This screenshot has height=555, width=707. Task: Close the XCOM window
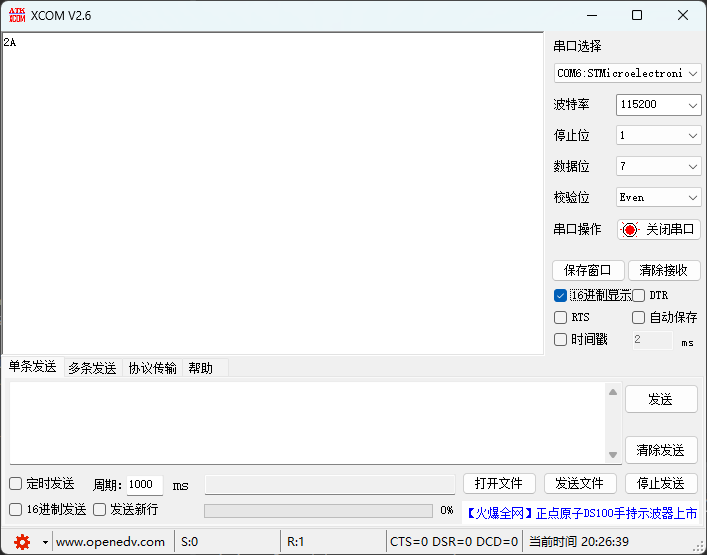683,15
